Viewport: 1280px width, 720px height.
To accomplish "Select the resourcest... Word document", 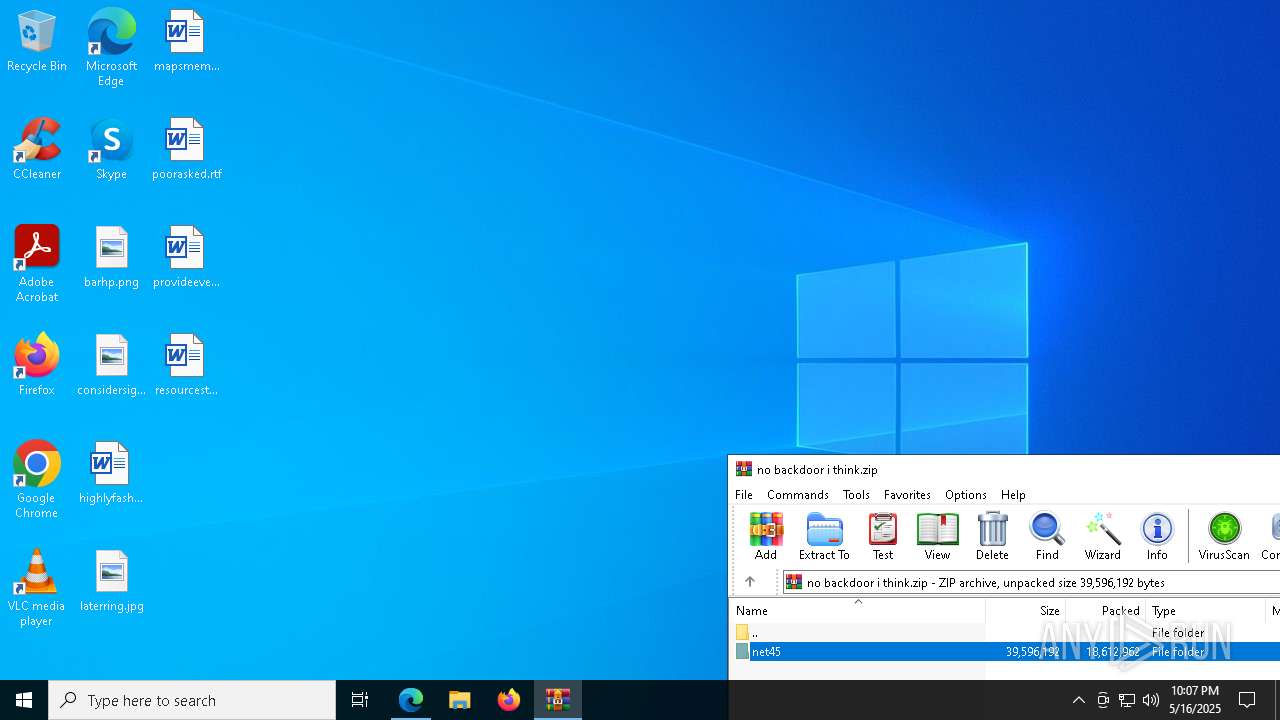I will click(186, 366).
